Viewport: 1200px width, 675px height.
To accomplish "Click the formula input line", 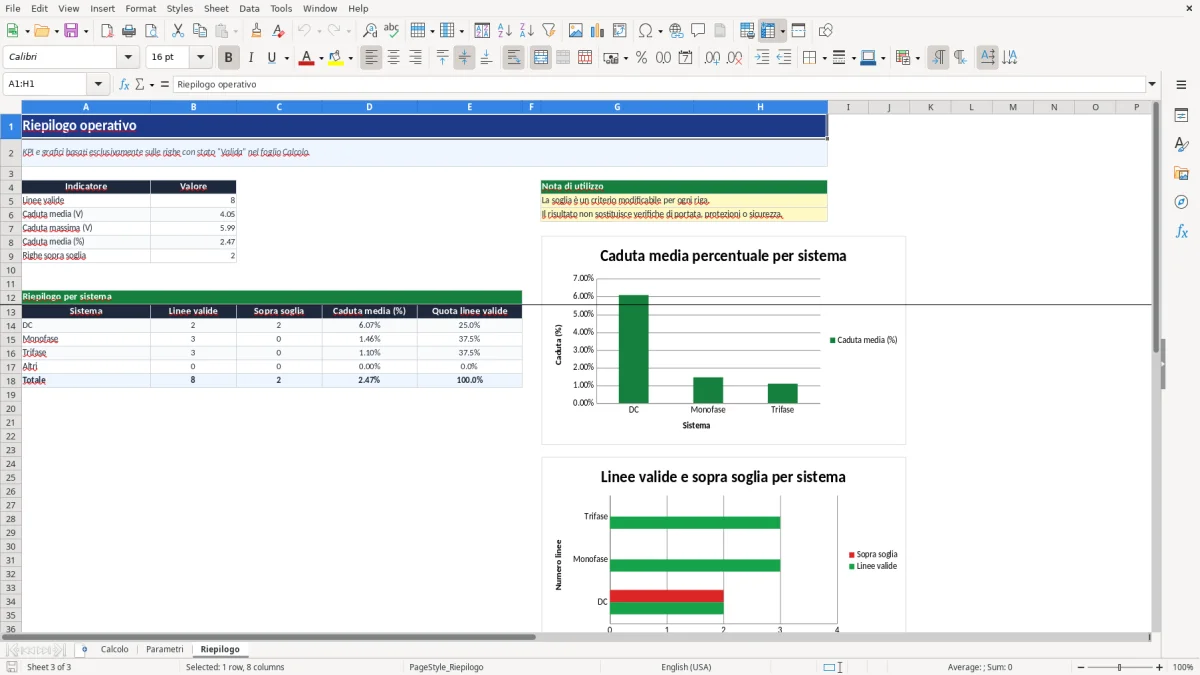I will 658,84.
